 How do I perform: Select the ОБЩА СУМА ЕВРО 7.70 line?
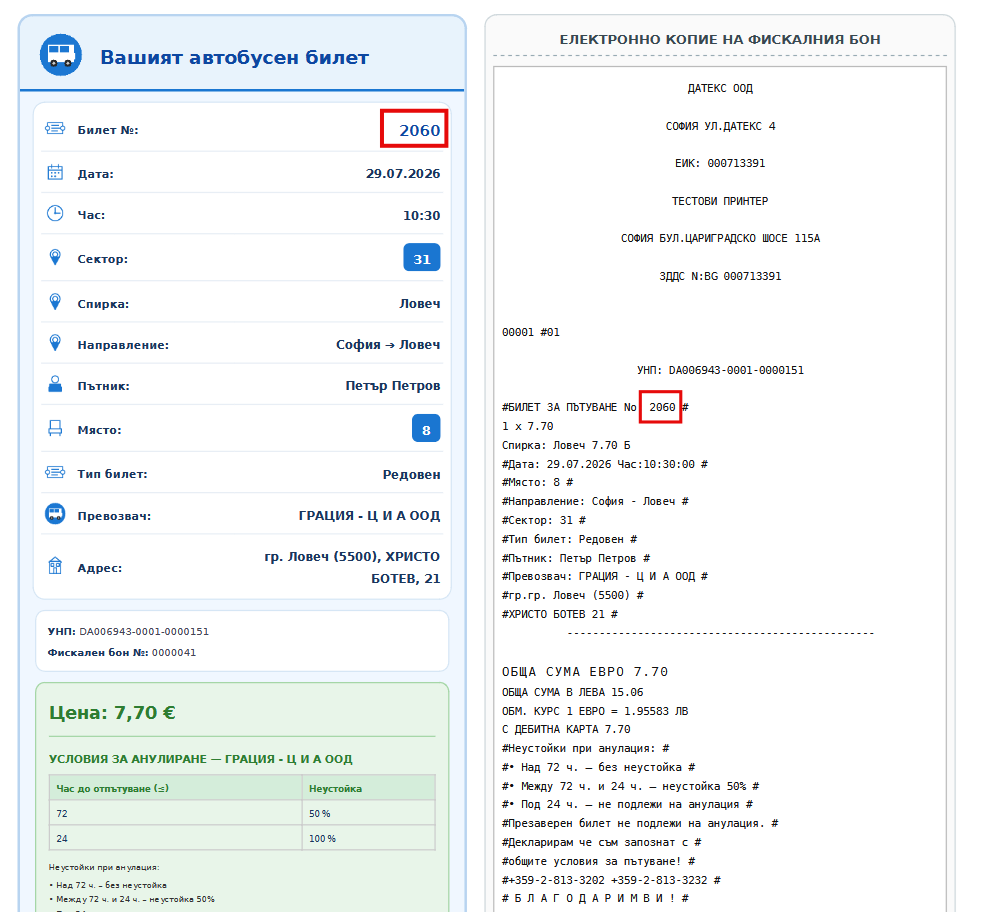tap(585, 672)
